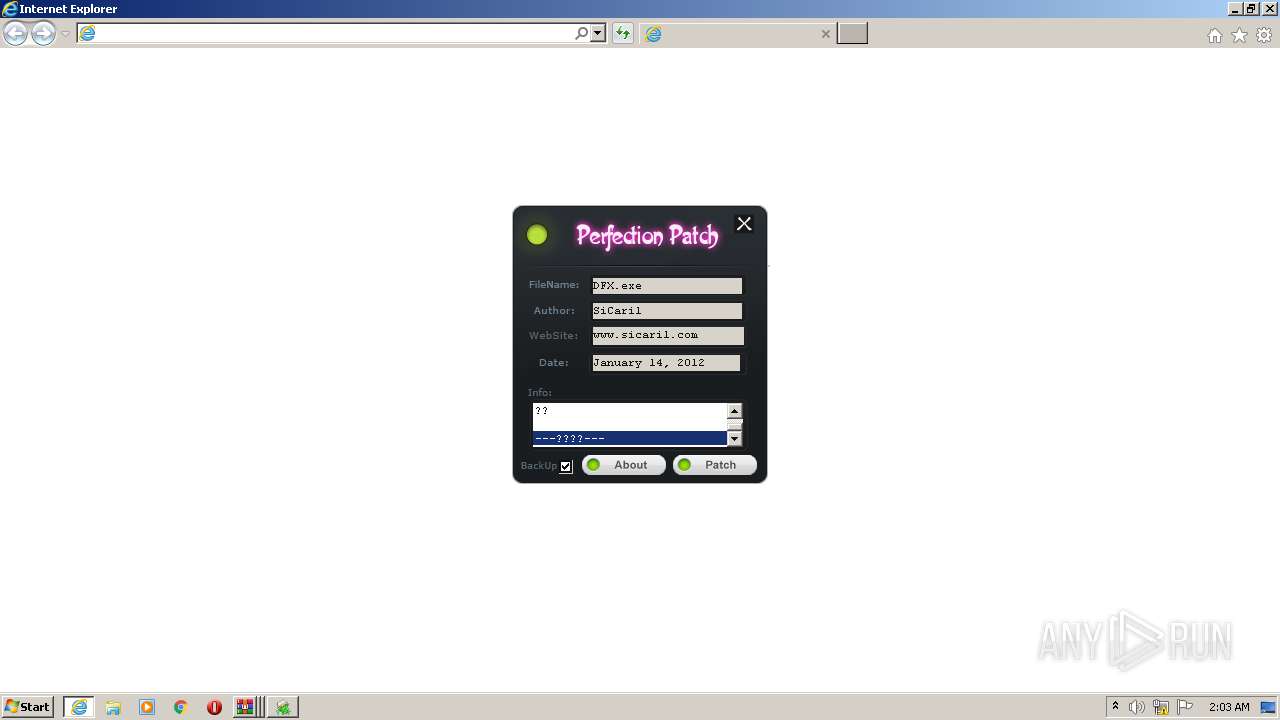Open recent pages dropdown beside Forward button
Image resolution: width=1280 pixels, height=720 pixels.
[x=65, y=34]
